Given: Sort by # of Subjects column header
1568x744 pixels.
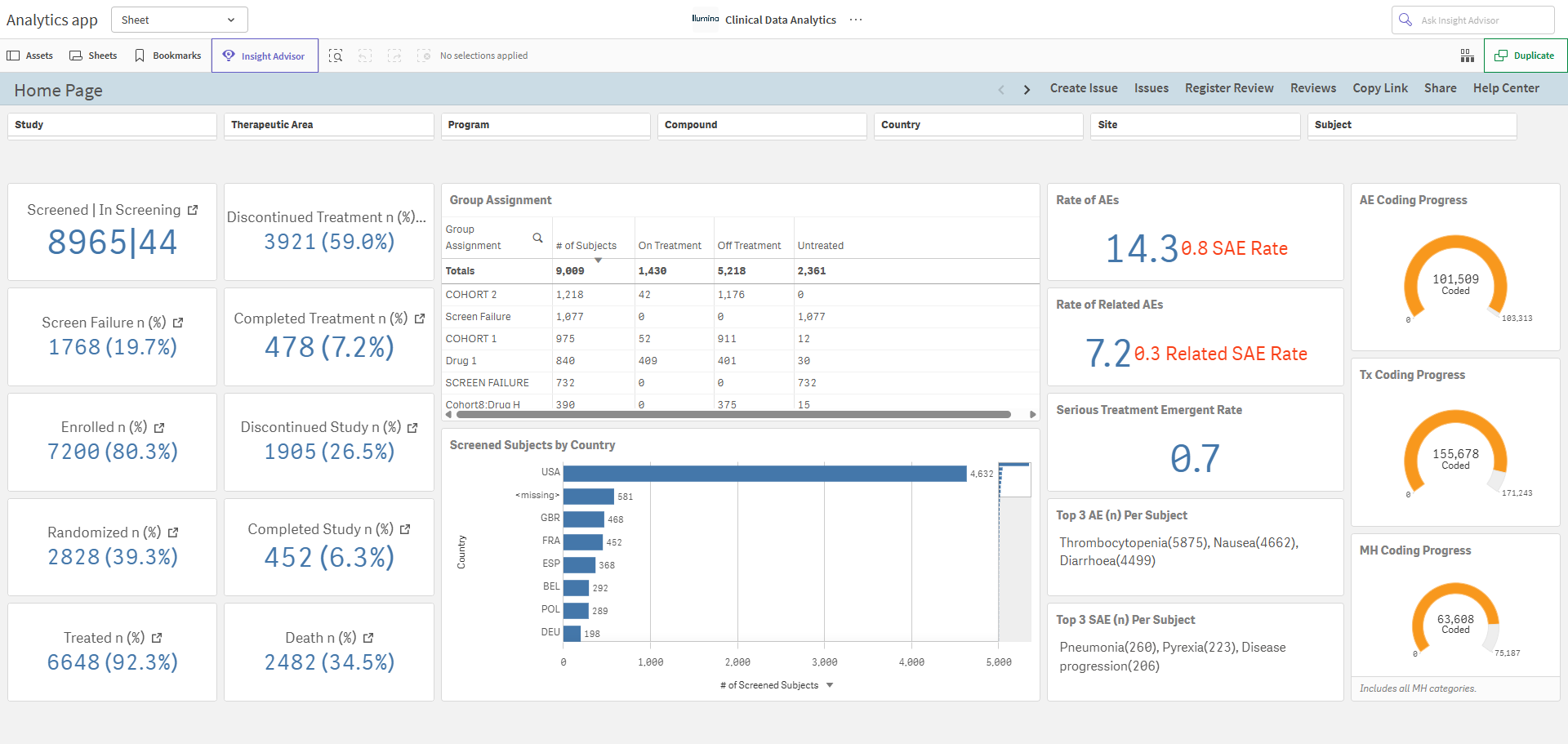Looking at the screenshot, I should coord(586,246).
